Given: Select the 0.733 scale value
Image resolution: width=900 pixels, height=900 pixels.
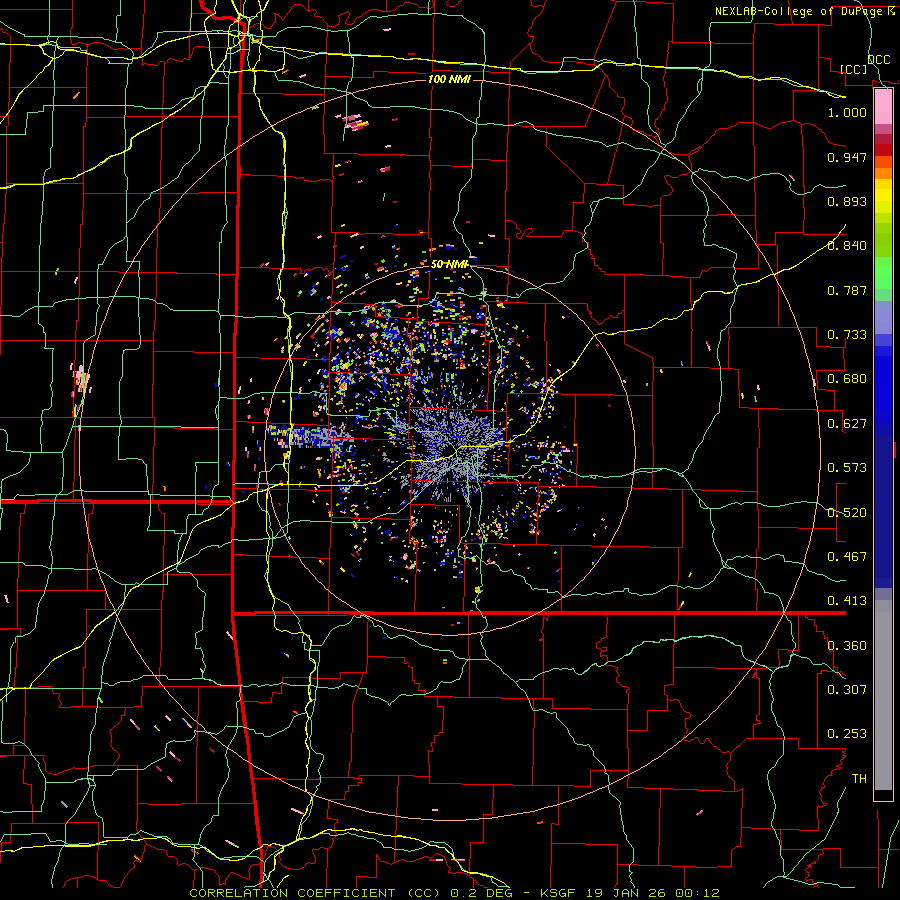Looking at the screenshot, I should 847,335.
